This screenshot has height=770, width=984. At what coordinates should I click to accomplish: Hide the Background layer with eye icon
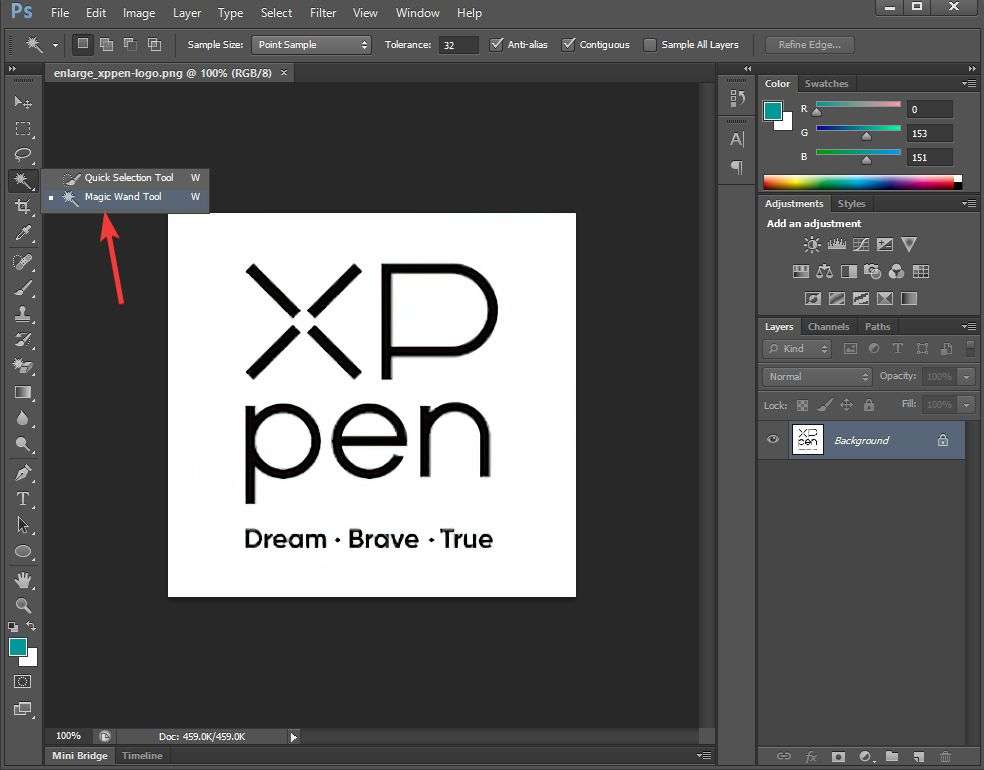click(x=772, y=440)
